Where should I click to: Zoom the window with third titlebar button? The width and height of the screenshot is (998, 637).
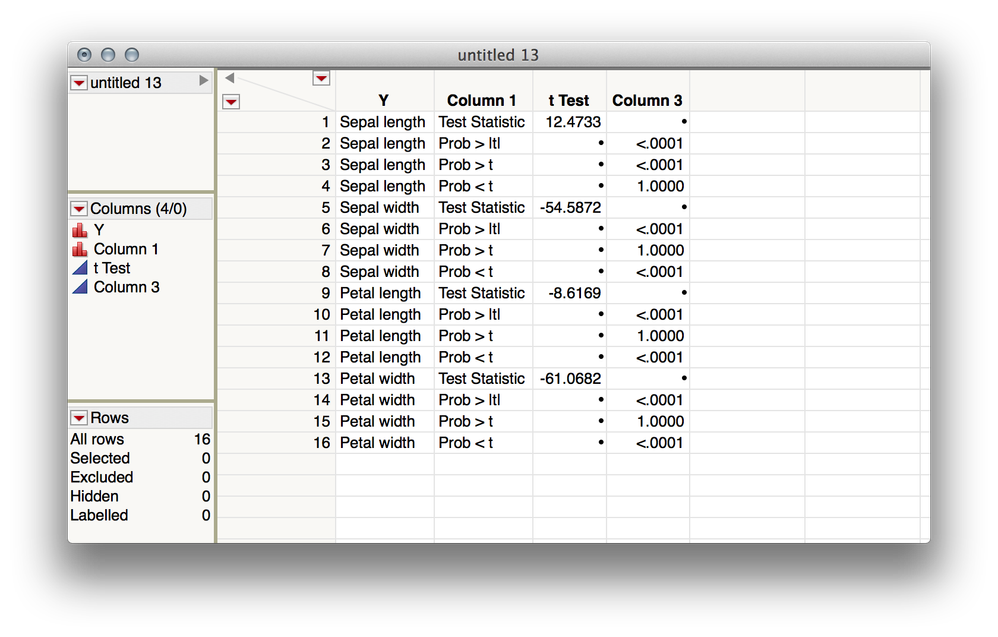point(132,55)
